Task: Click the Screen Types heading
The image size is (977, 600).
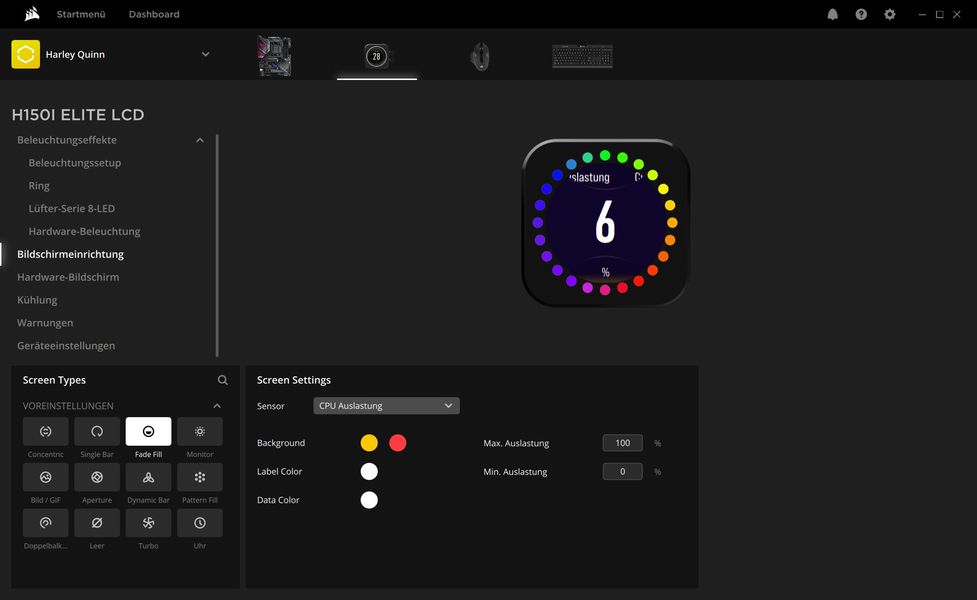Action: click(x=54, y=380)
